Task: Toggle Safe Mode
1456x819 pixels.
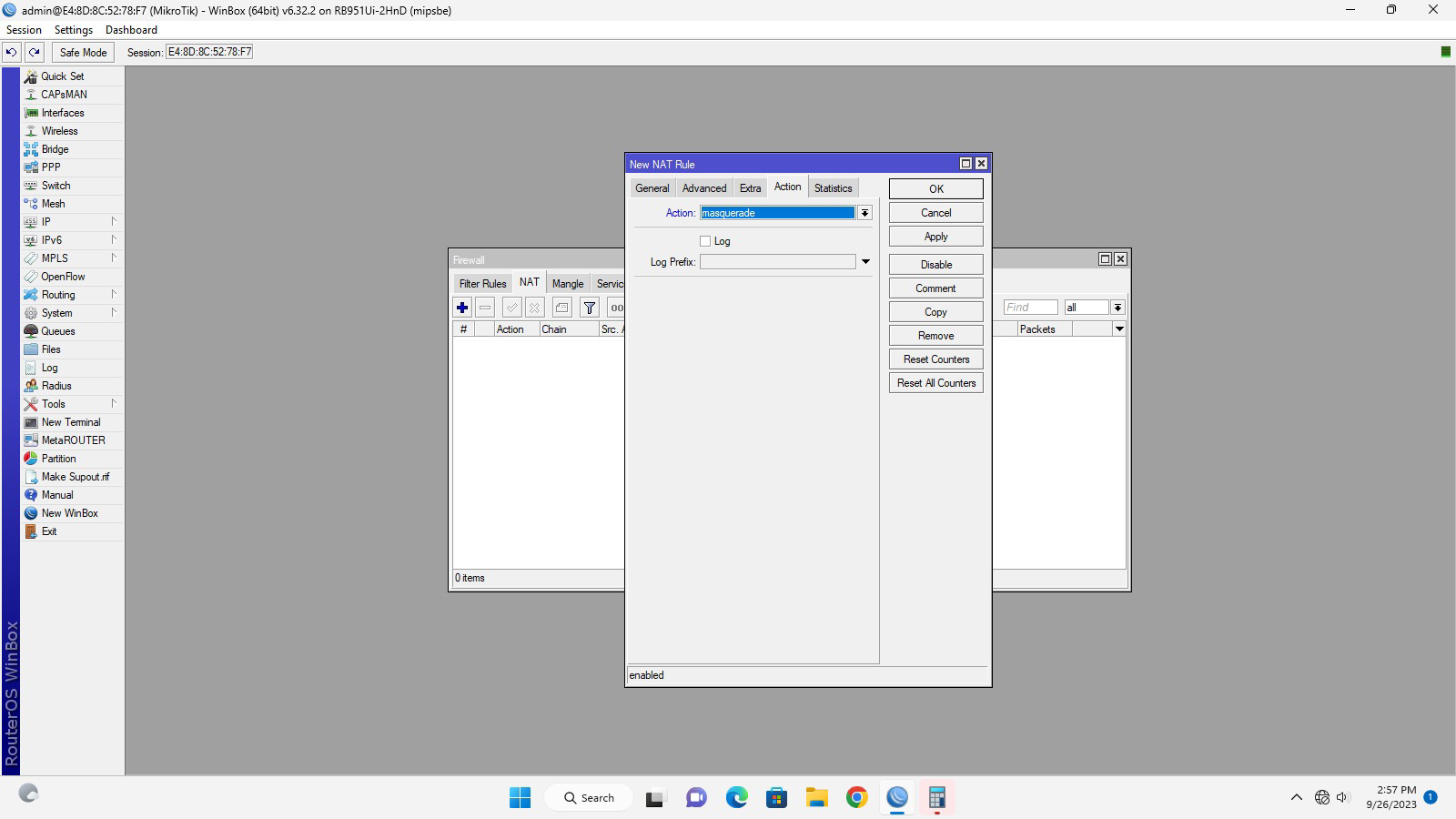Action: pos(83,52)
